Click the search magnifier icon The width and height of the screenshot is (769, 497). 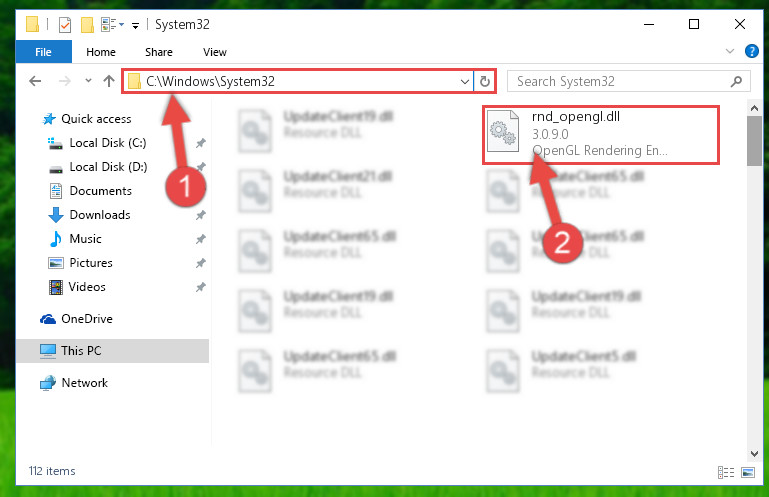(736, 81)
